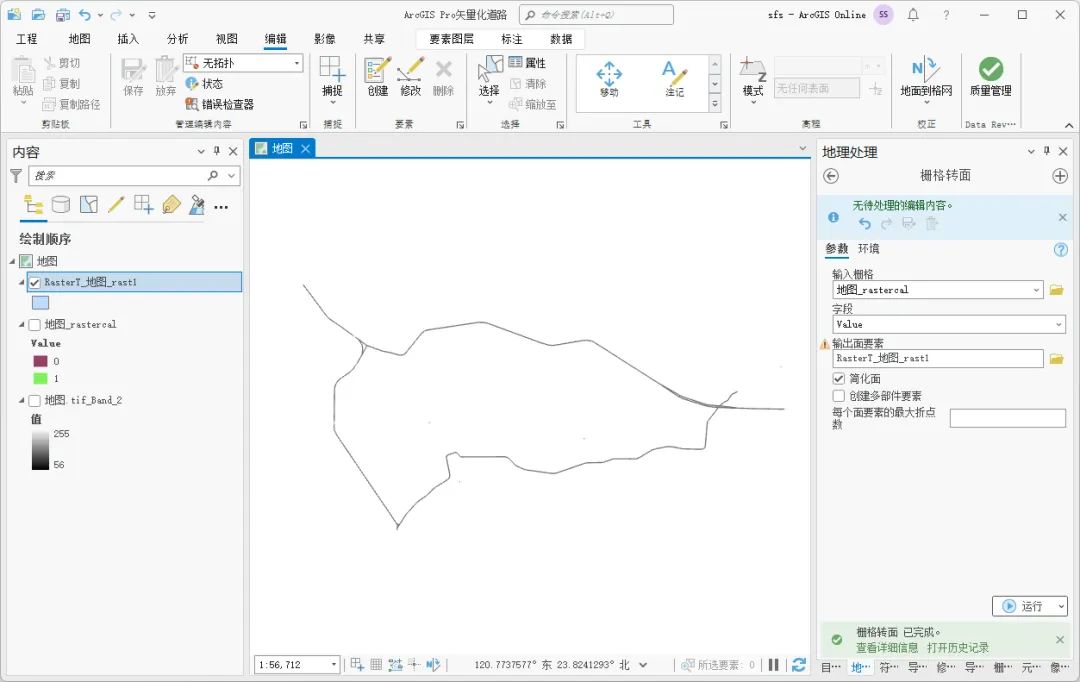
Task: Click the 模式 (Mode) elevation tool
Action: pyautogui.click(x=753, y=80)
